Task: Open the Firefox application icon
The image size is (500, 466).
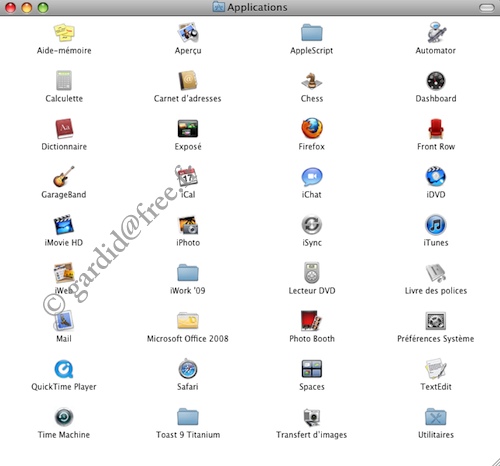Action: click(312, 128)
